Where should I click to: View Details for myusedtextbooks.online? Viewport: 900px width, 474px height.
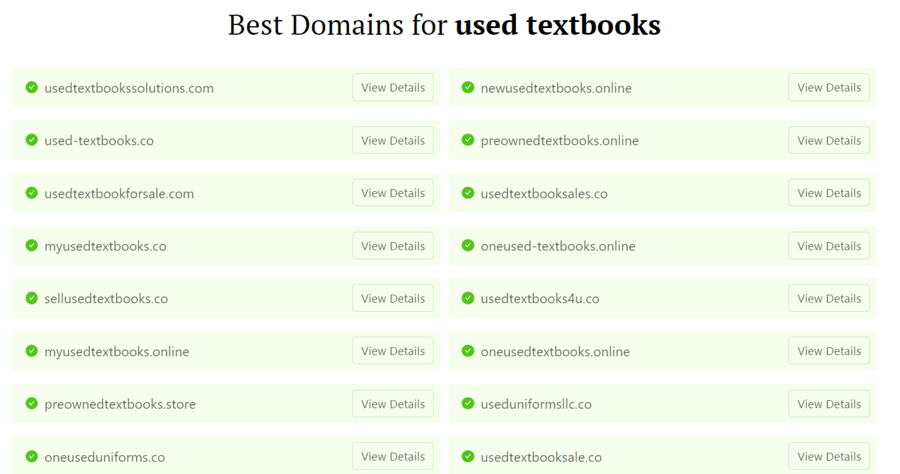pos(393,351)
